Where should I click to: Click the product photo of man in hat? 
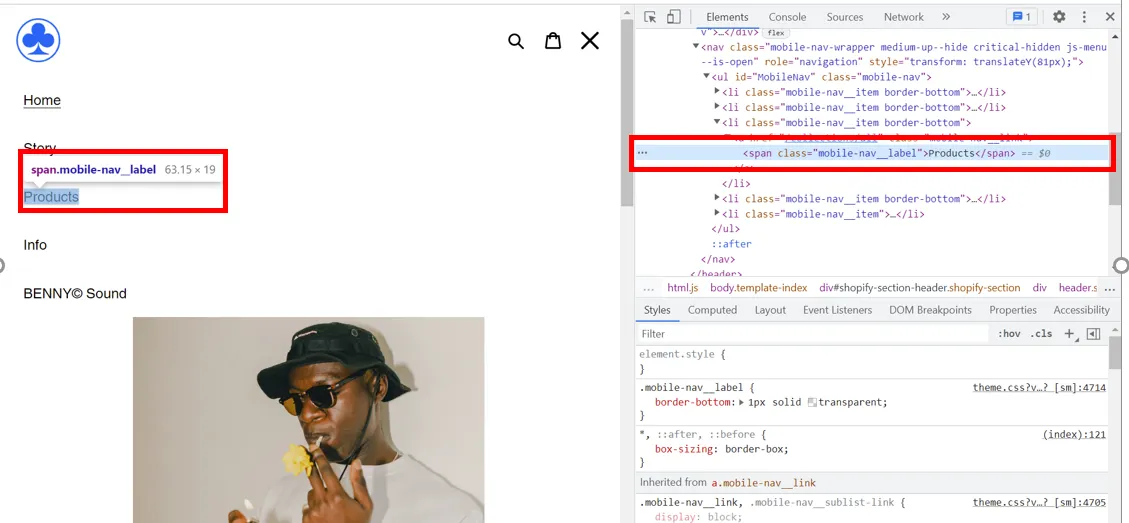[308, 420]
